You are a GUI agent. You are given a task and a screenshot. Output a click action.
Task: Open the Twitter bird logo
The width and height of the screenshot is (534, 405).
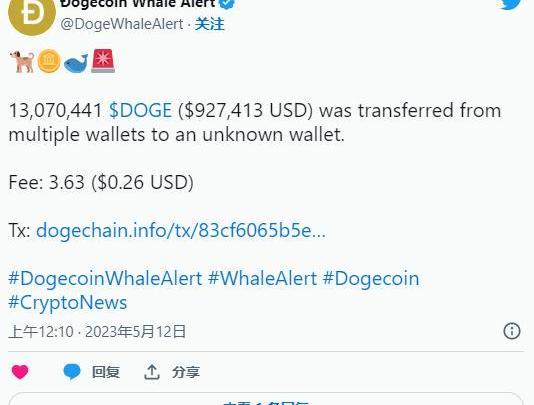point(511,4)
